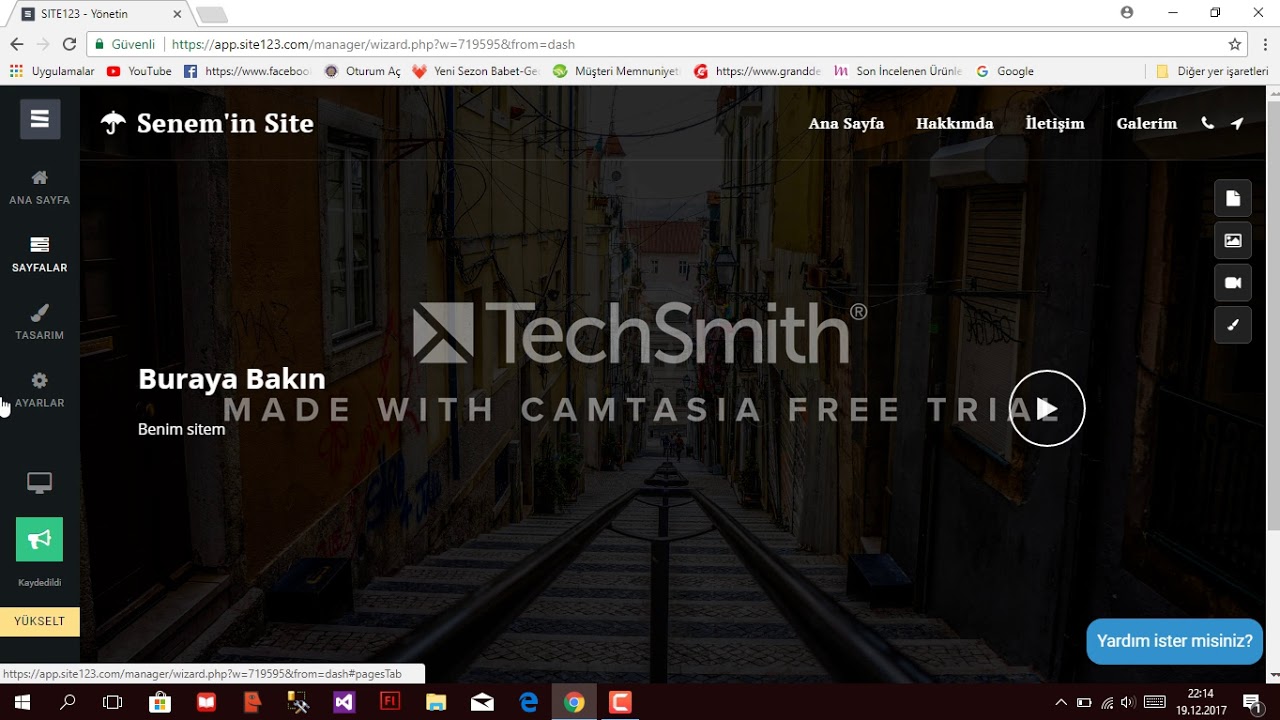This screenshot has width=1280, height=720.
Task: Open a new tab in Chrome
Action: pyautogui.click(x=212, y=14)
